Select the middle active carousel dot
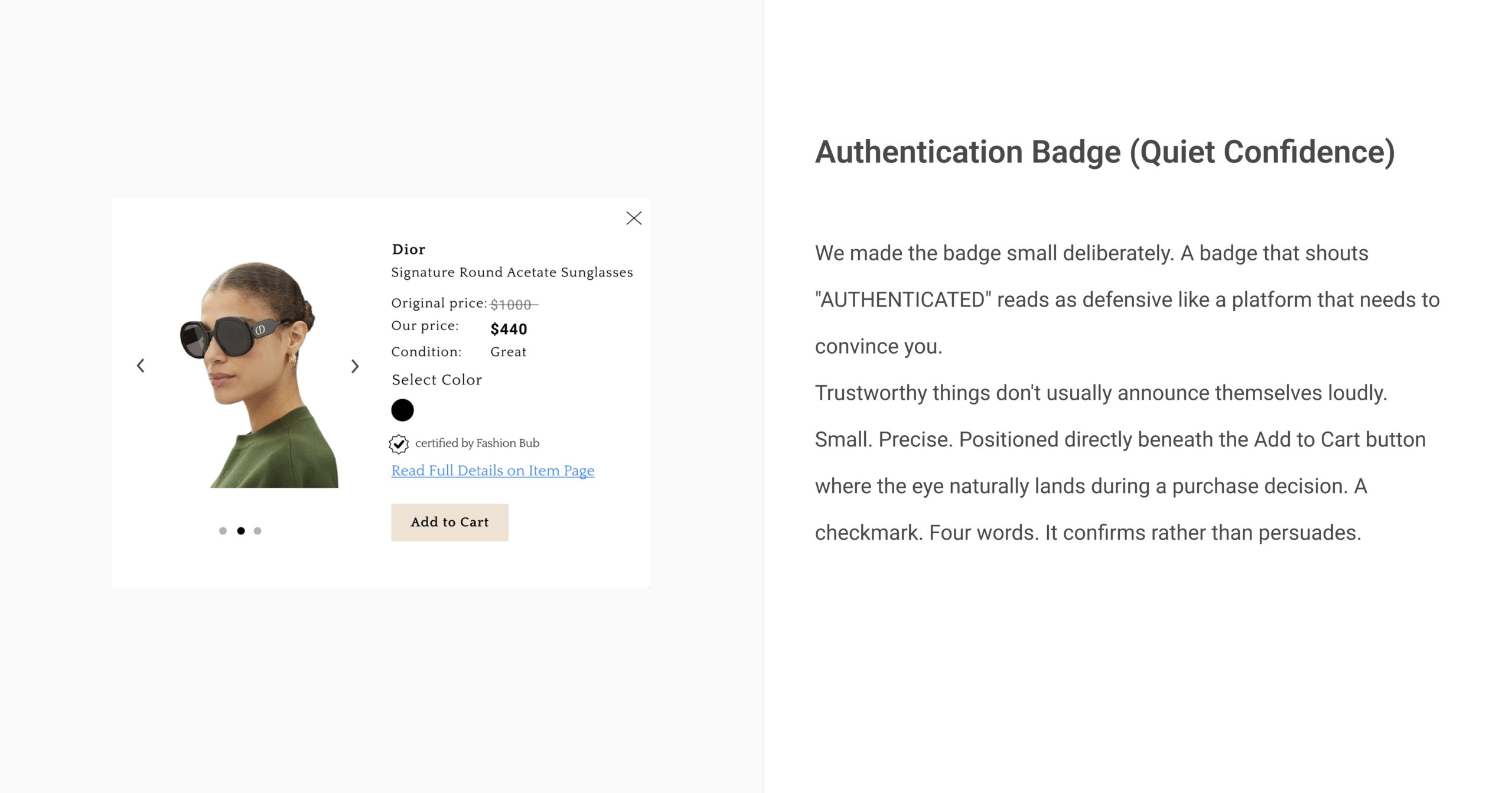 tap(241, 531)
